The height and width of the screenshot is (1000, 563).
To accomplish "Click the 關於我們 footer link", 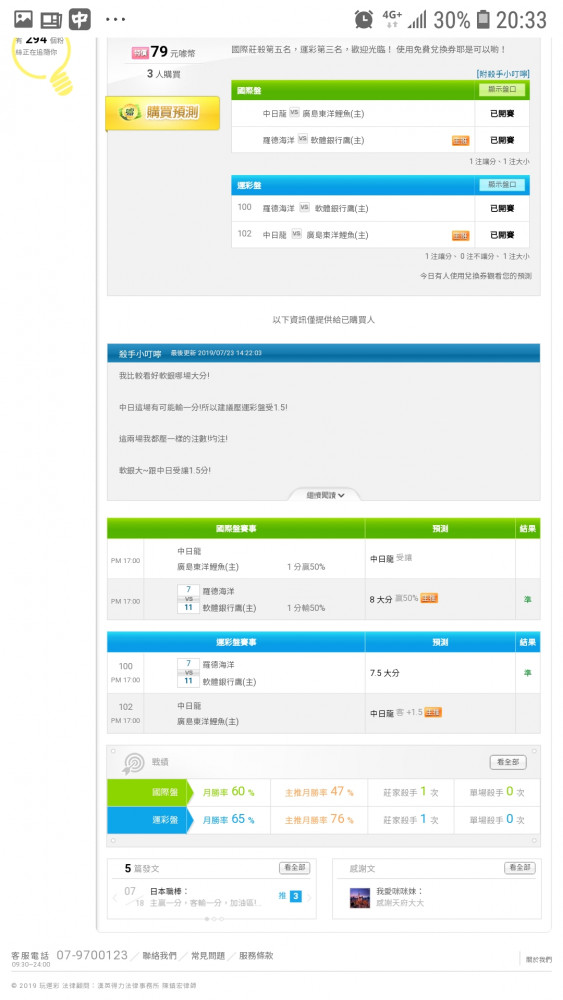I will coord(539,959).
